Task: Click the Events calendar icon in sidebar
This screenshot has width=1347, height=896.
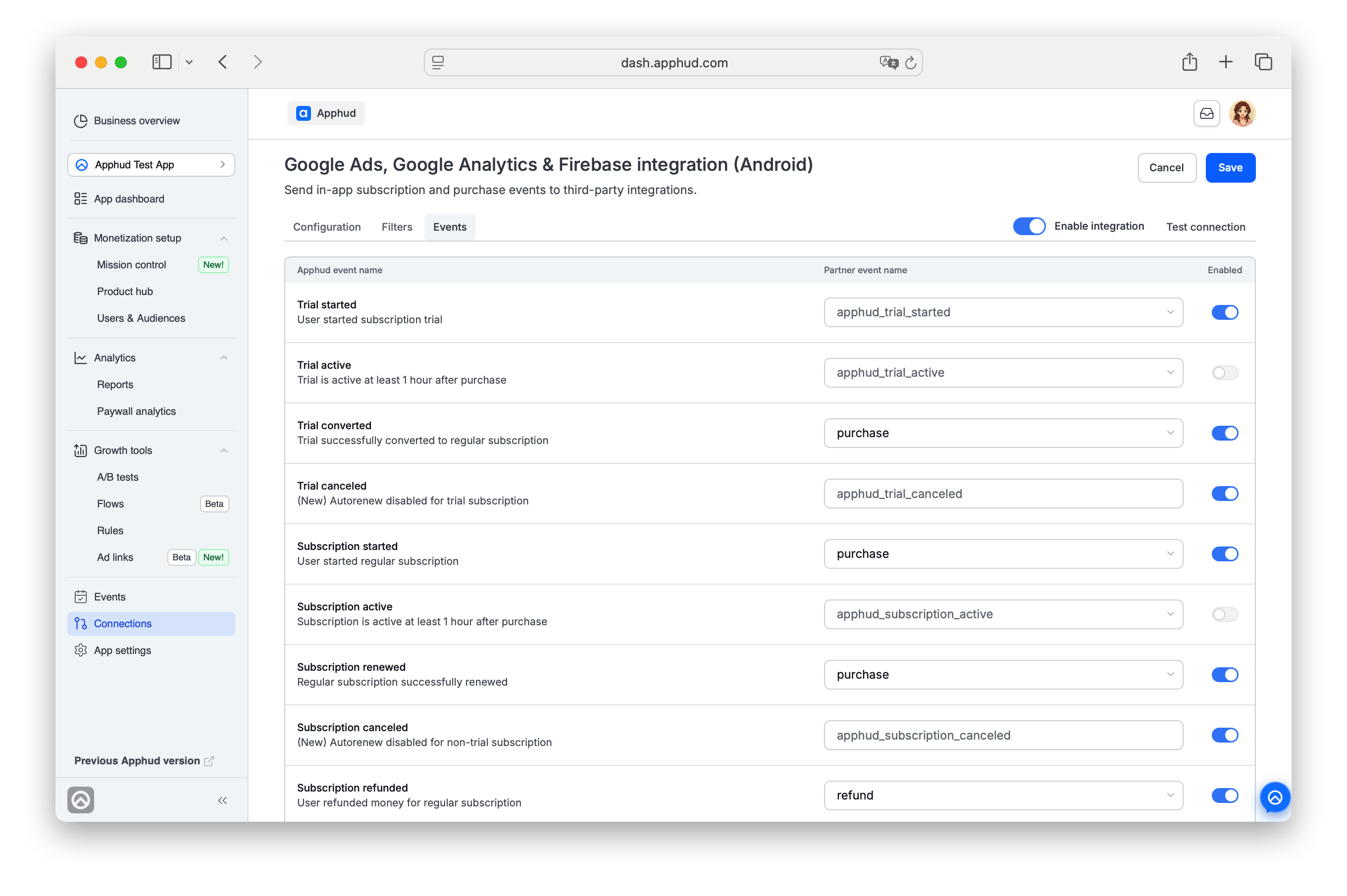Action: 81,597
